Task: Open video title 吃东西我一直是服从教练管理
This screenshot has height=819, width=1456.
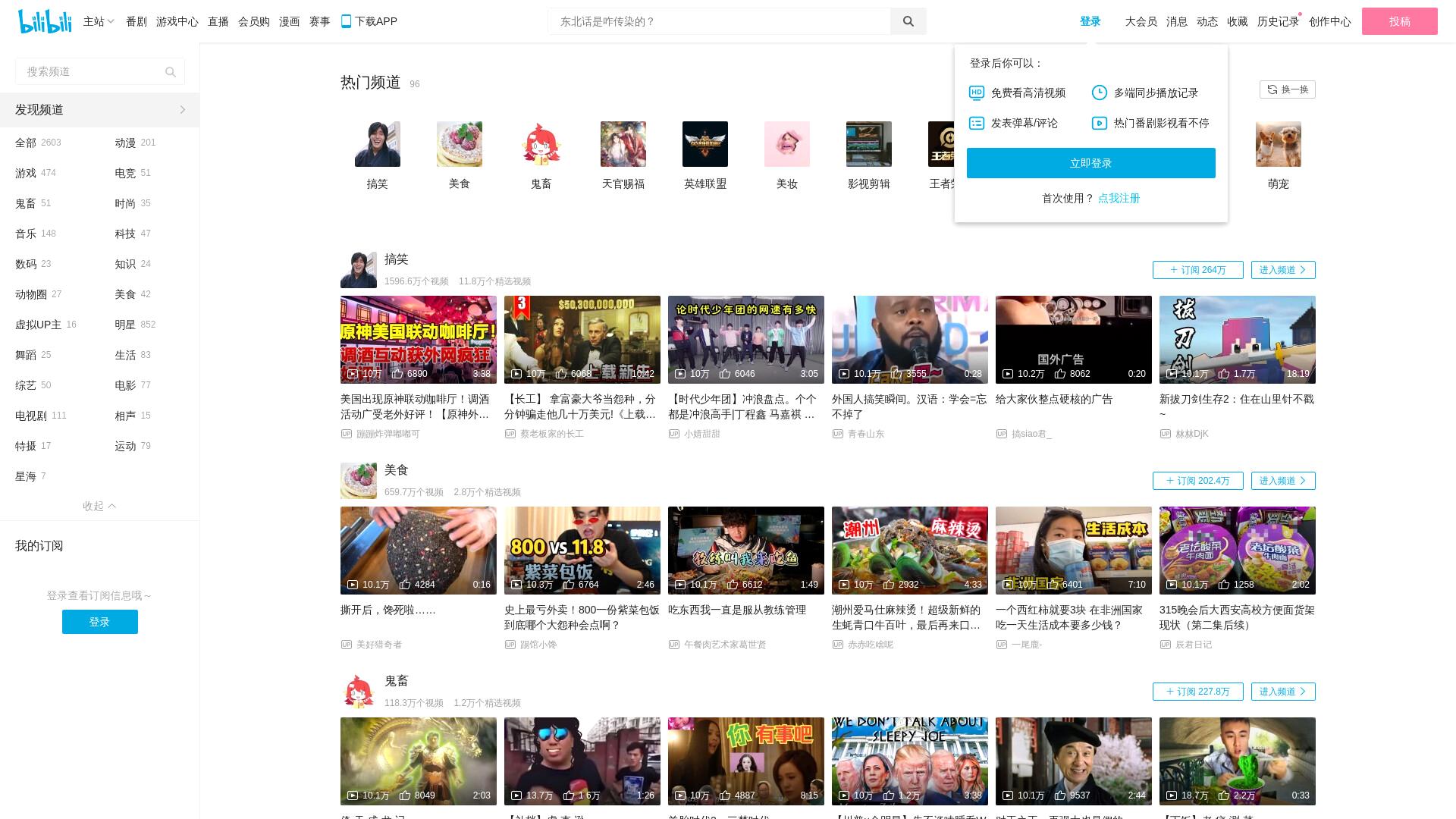Action: (x=737, y=610)
